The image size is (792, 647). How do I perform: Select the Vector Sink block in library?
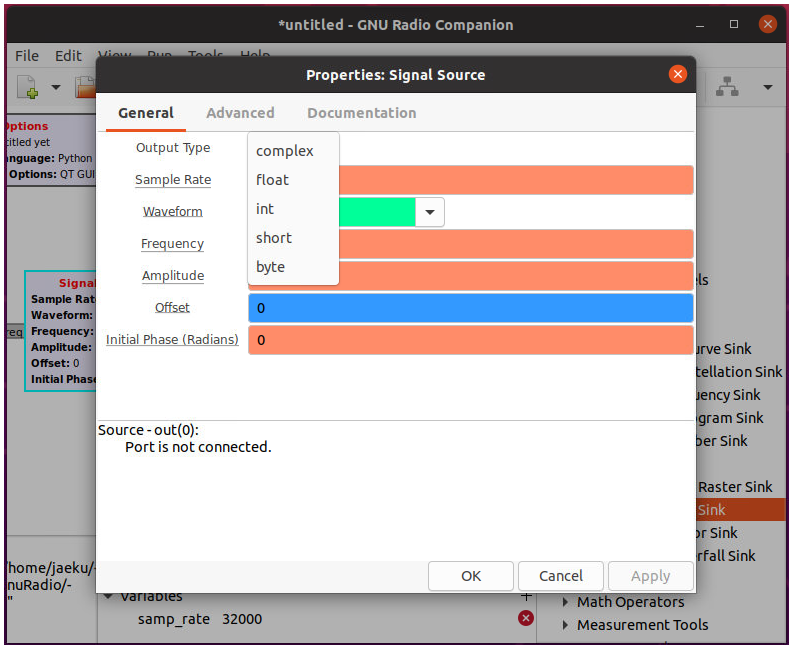(717, 533)
